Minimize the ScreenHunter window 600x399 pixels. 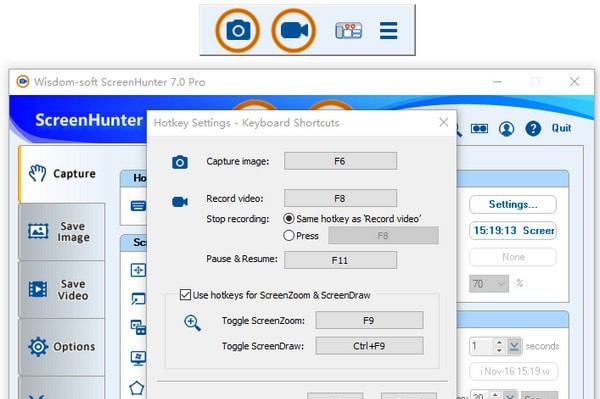(497, 81)
